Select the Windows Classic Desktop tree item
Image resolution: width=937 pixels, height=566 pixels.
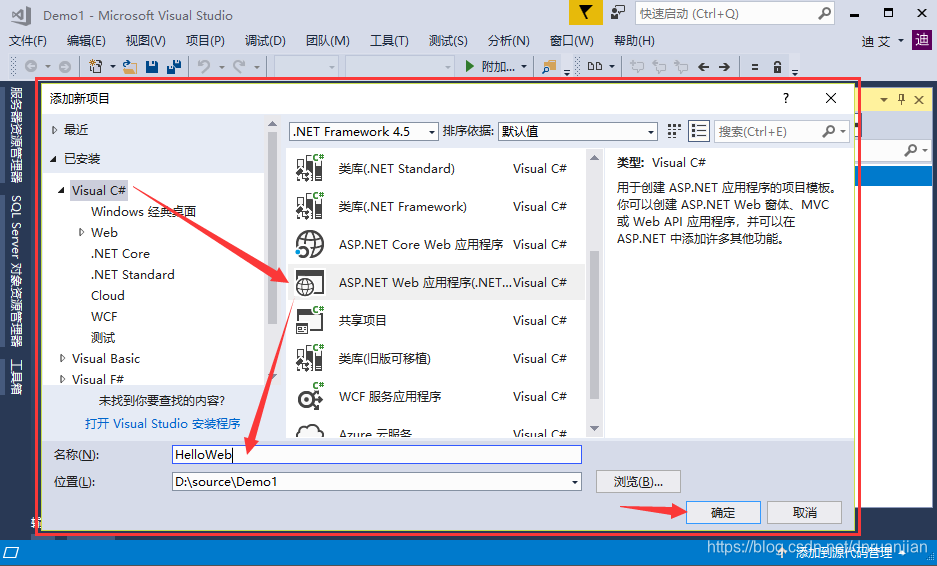click(x=143, y=212)
